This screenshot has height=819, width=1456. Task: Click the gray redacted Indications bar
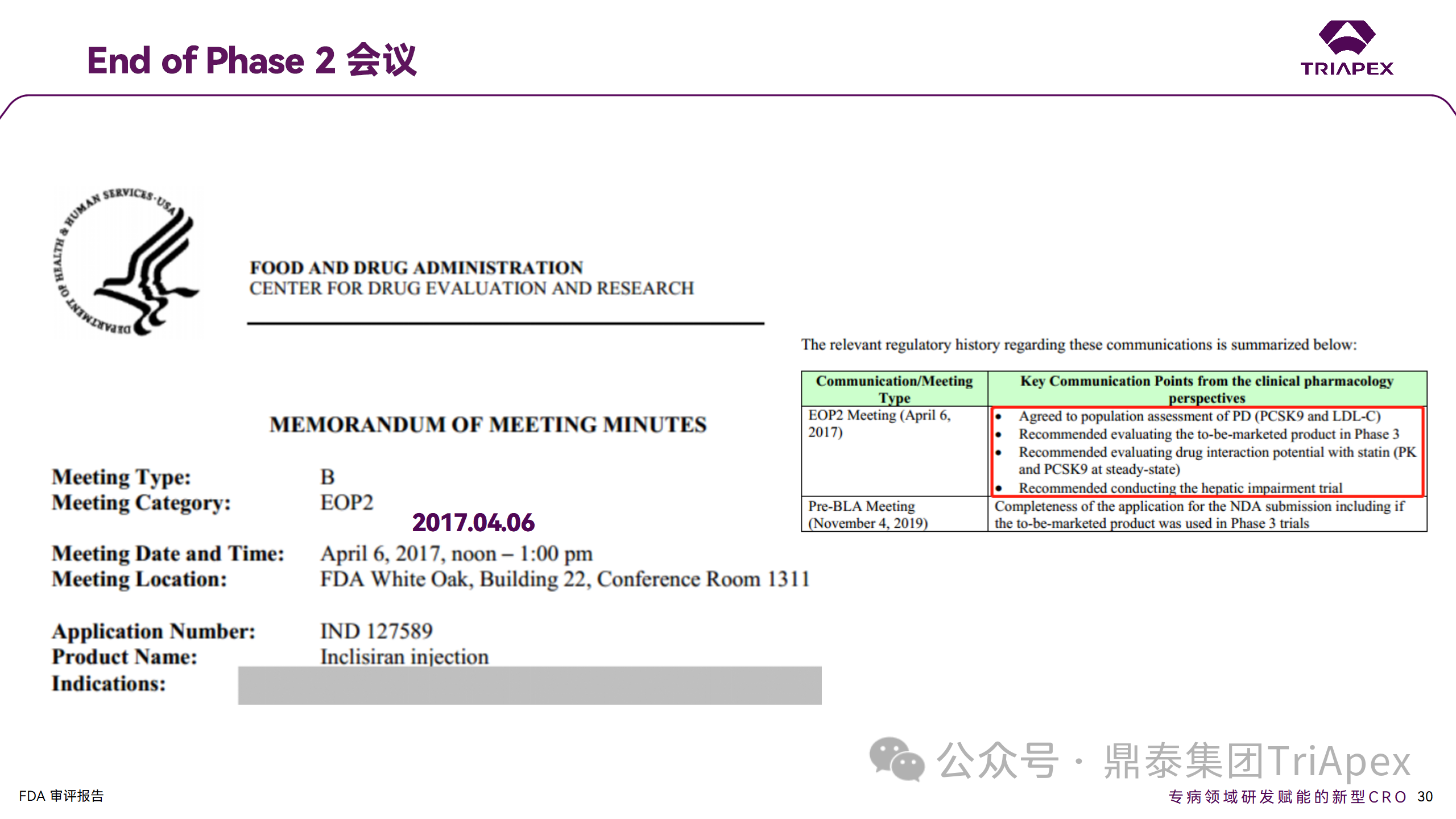529,685
